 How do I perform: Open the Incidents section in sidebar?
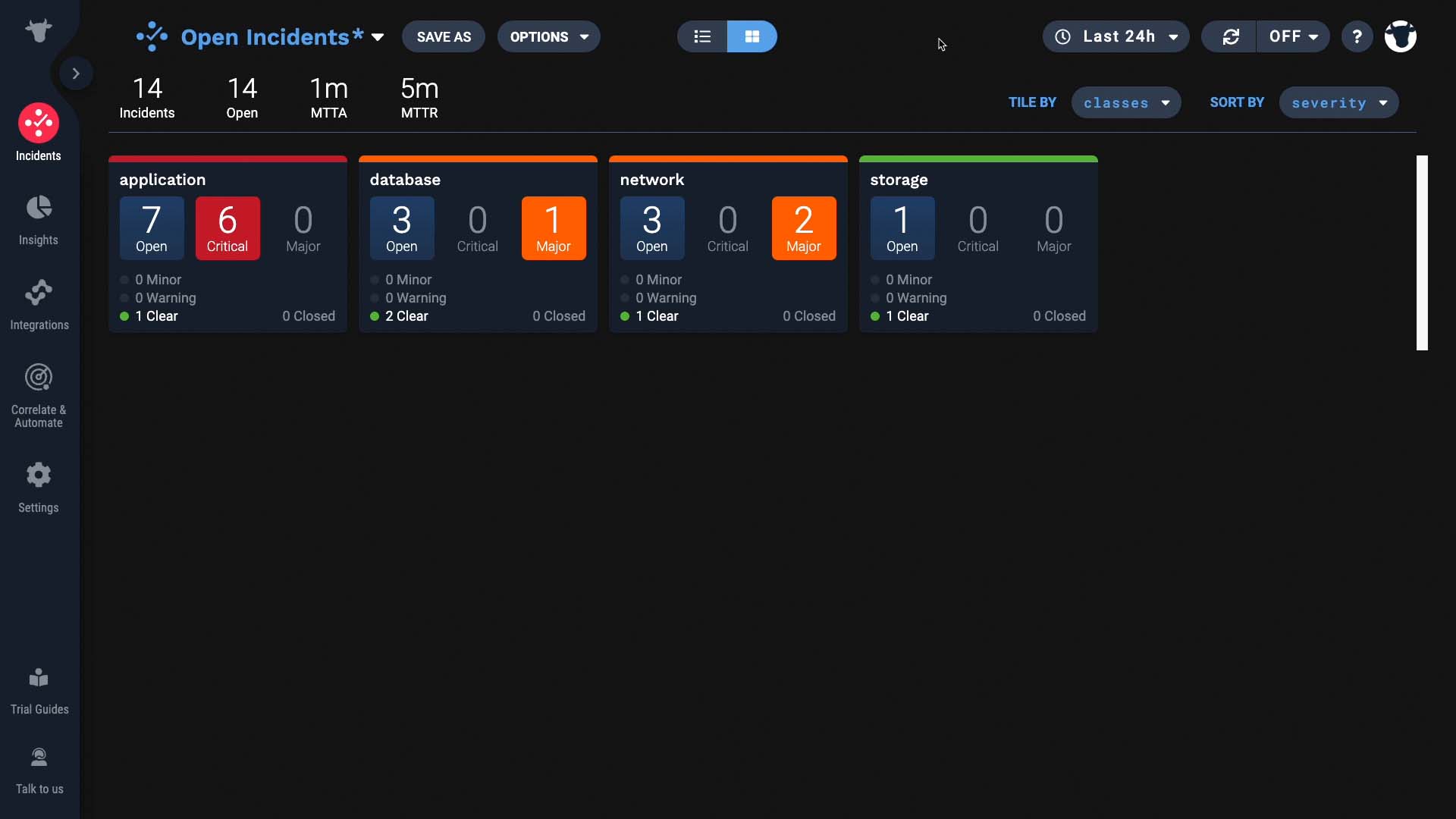point(39,133)
